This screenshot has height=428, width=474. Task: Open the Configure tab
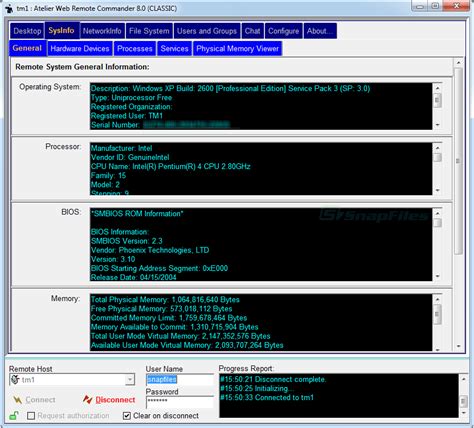(283, 31)
